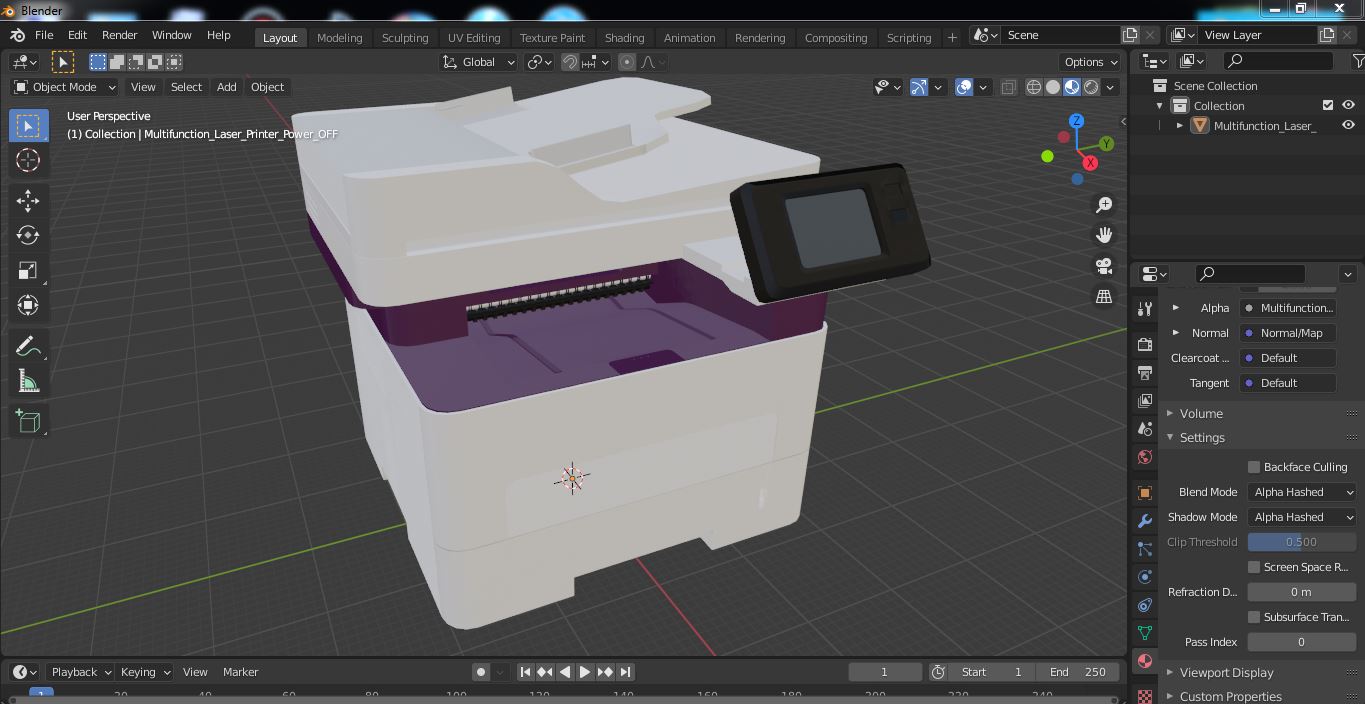
Task: Play the animation forward
Action: pos(585,672)
